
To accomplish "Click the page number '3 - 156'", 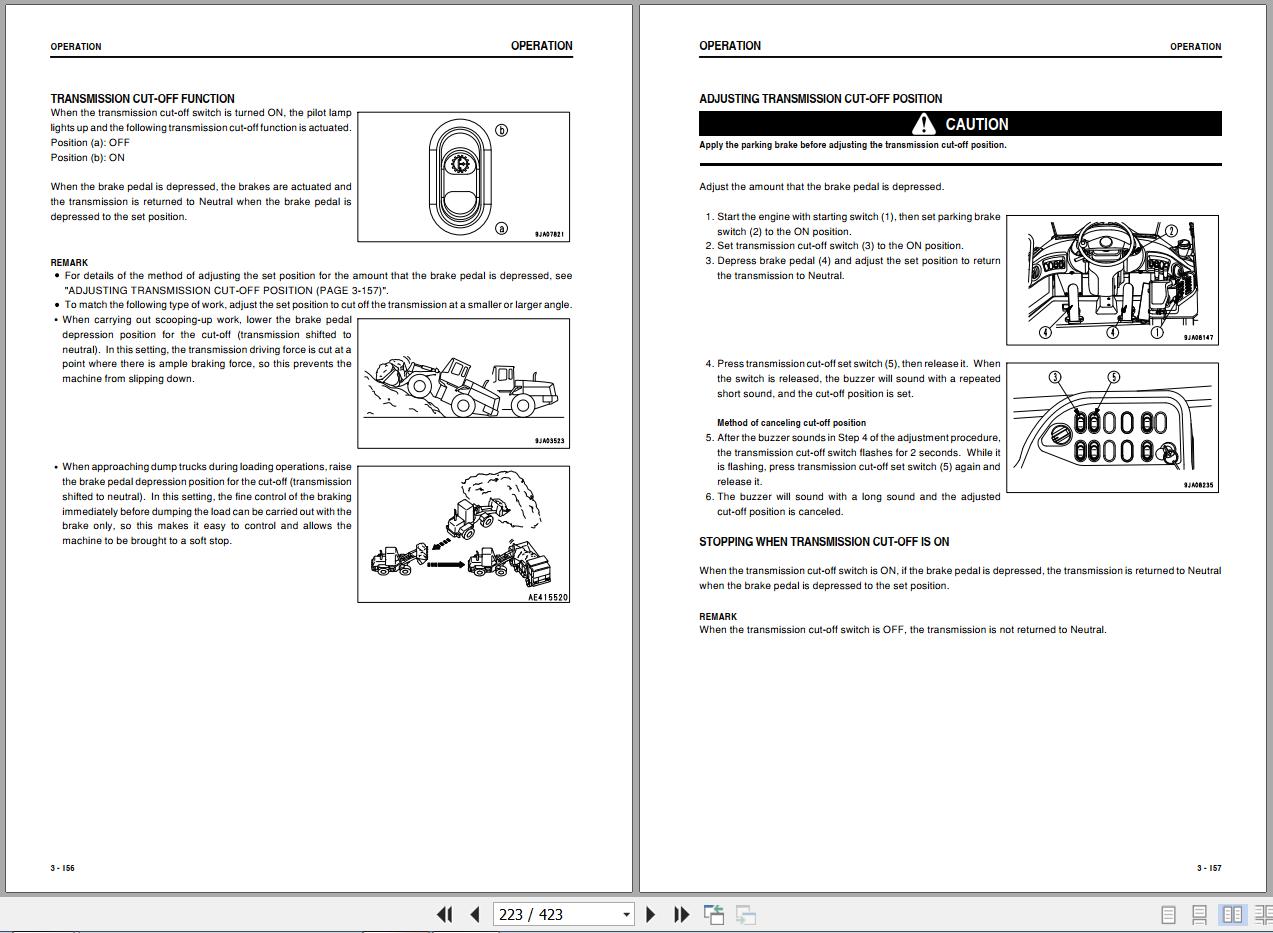I will pyautogui.click(x=63, y=868).
